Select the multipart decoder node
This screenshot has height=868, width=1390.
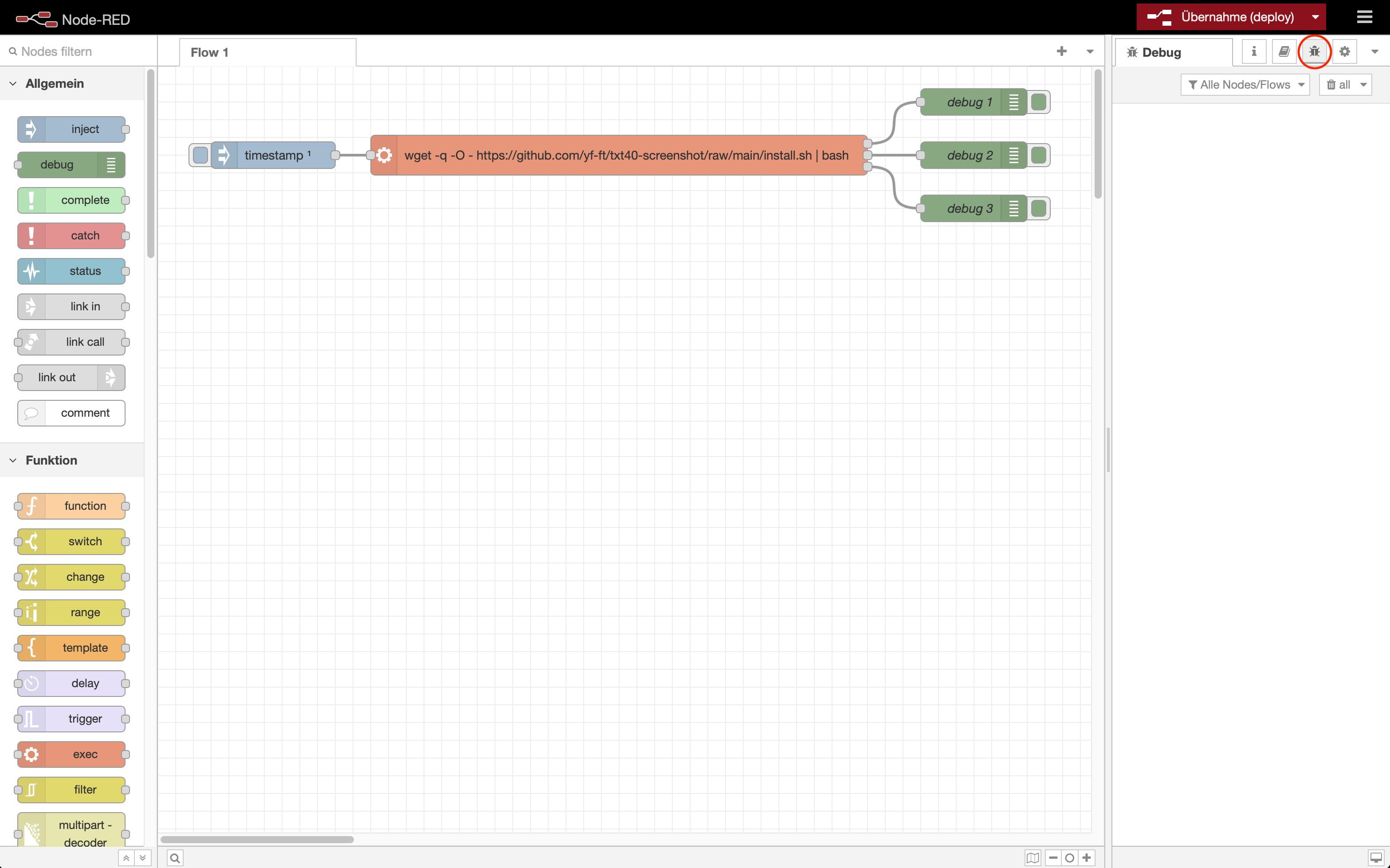(71, 829)
